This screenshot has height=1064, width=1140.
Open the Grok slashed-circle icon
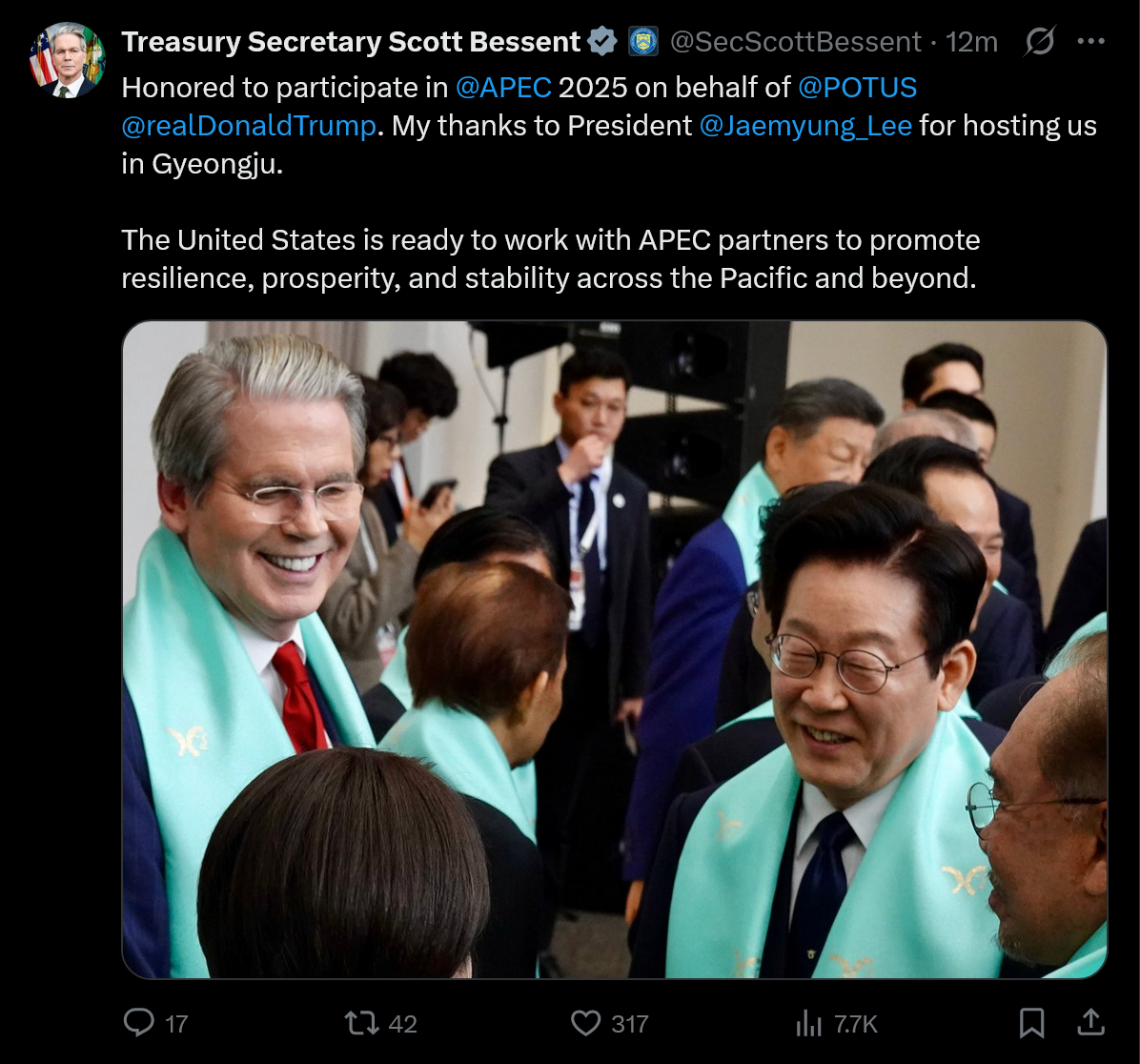[x=1040, y=41]
